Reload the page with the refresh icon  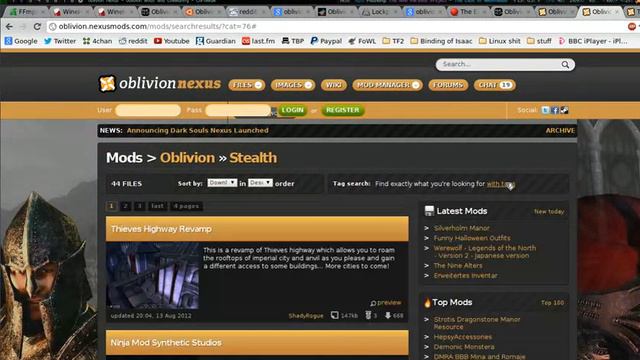click(37, 27)
